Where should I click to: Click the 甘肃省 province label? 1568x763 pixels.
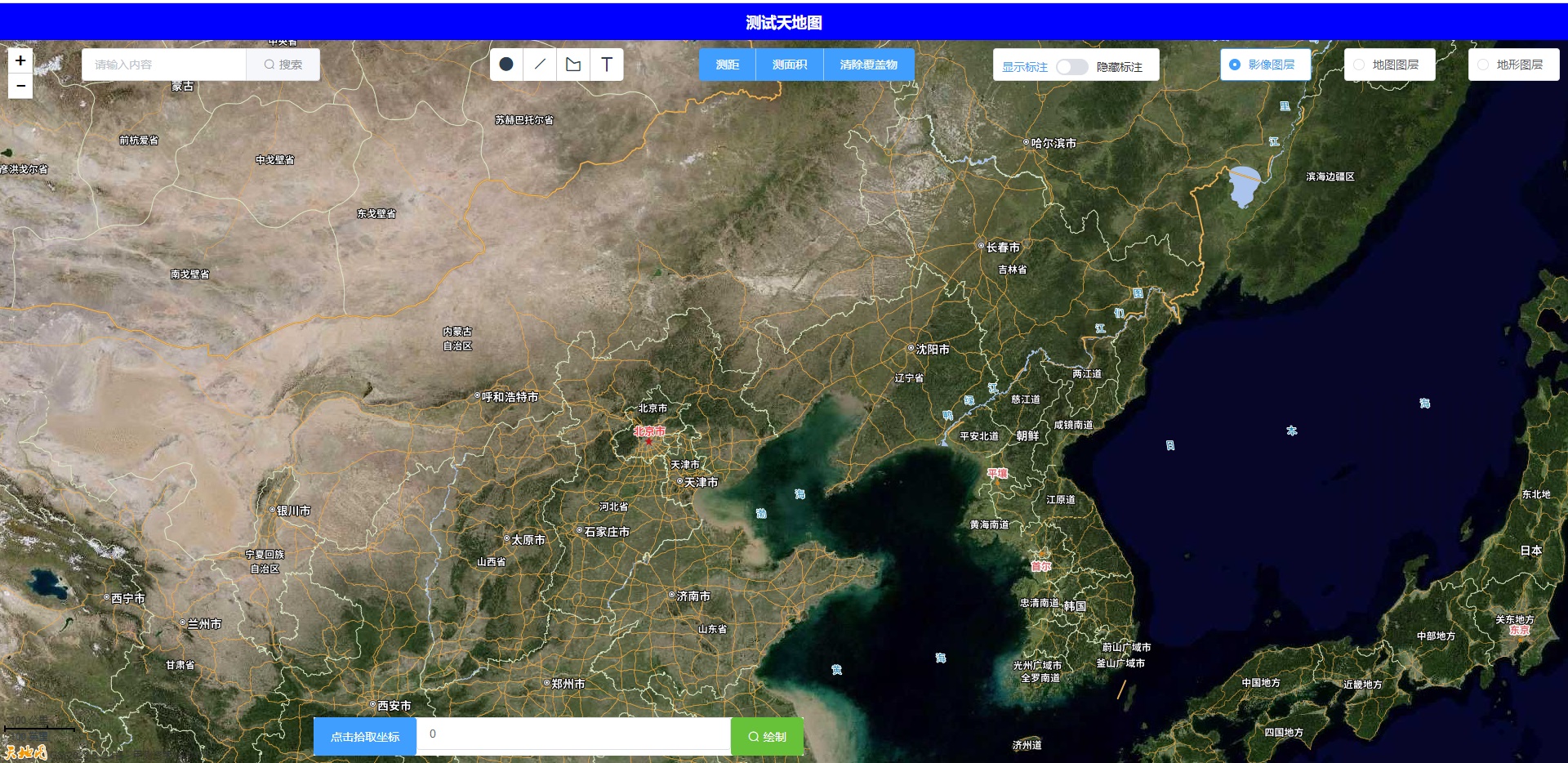pos(180,665)
